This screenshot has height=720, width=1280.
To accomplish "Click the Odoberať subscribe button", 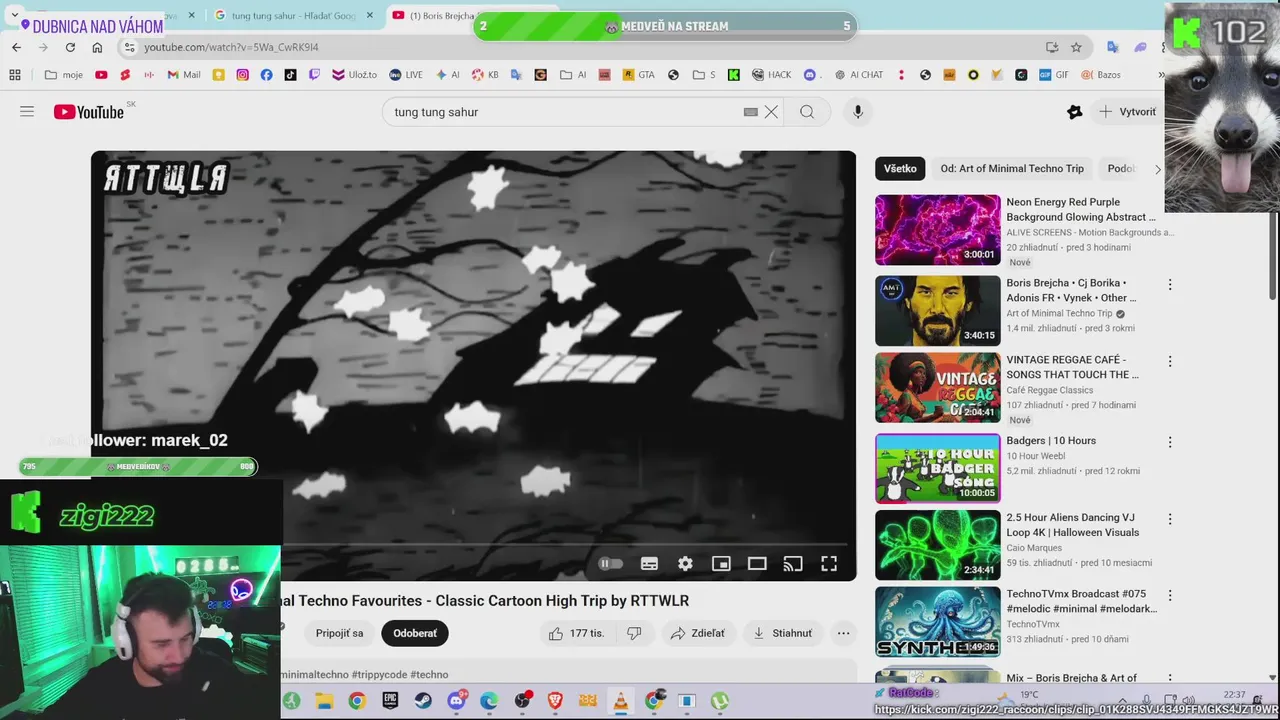I will (x=415, y=633).
